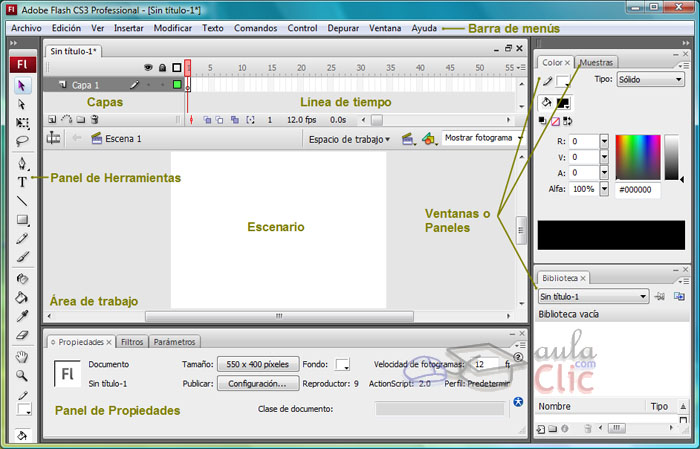The height and width of the screenshot is (449, 700).
Task: Open Modificar menu
Action: pyautogui.click(x=173, y=28)
